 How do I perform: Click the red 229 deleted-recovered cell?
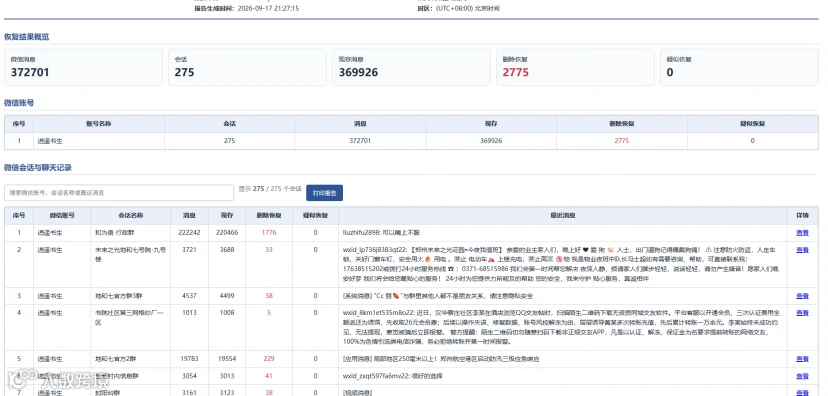(x=269, y=359)
